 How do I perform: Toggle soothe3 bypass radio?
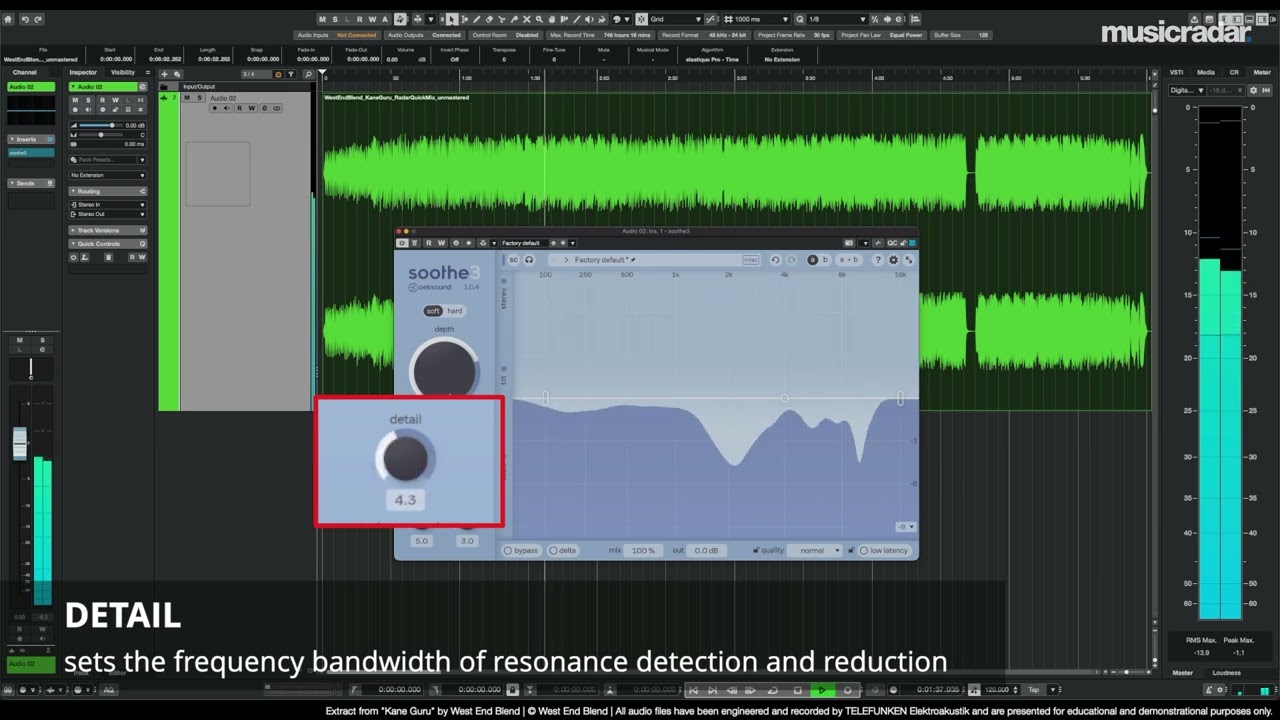pyautogui.click(x=521, y=550)
